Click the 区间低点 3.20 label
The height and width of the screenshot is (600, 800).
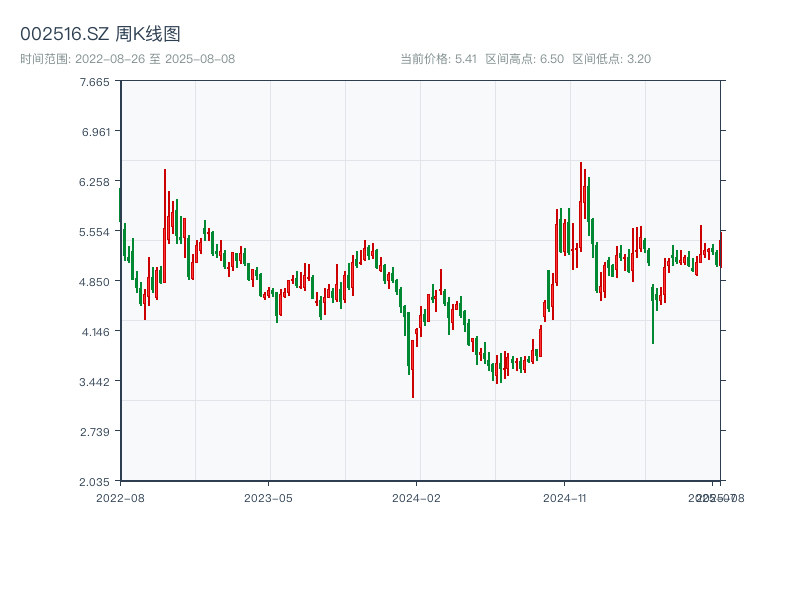pyautogui.click(x=611, y=59)
